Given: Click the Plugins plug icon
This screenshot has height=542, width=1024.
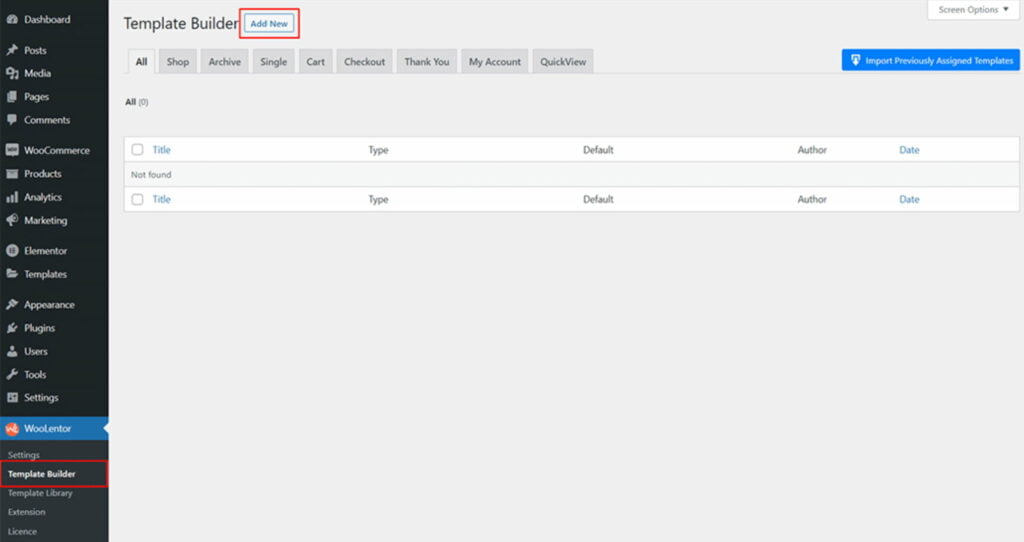Looking at the screenshot, I should [x=12, y=328].
